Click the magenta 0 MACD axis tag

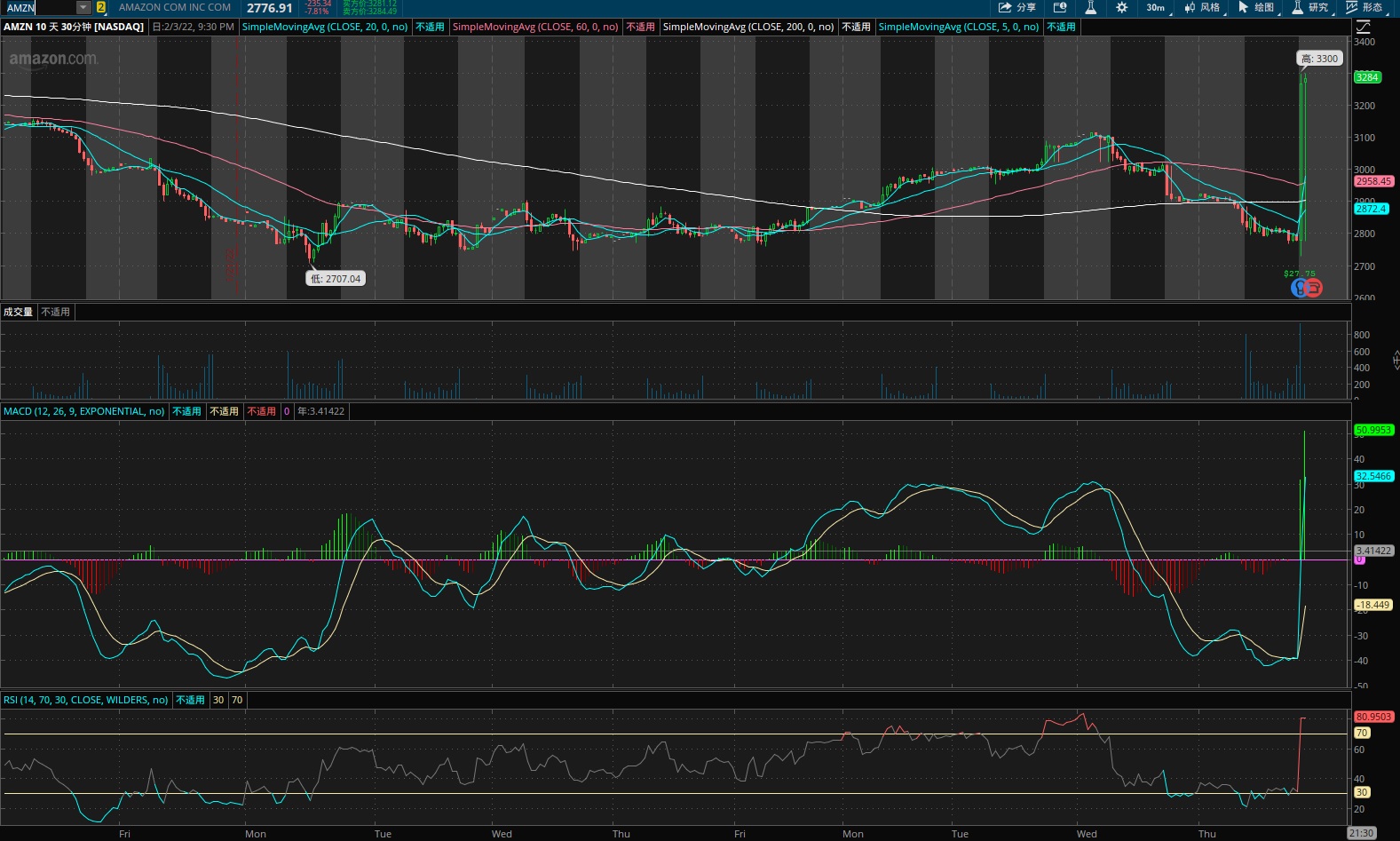[1359, 560]
